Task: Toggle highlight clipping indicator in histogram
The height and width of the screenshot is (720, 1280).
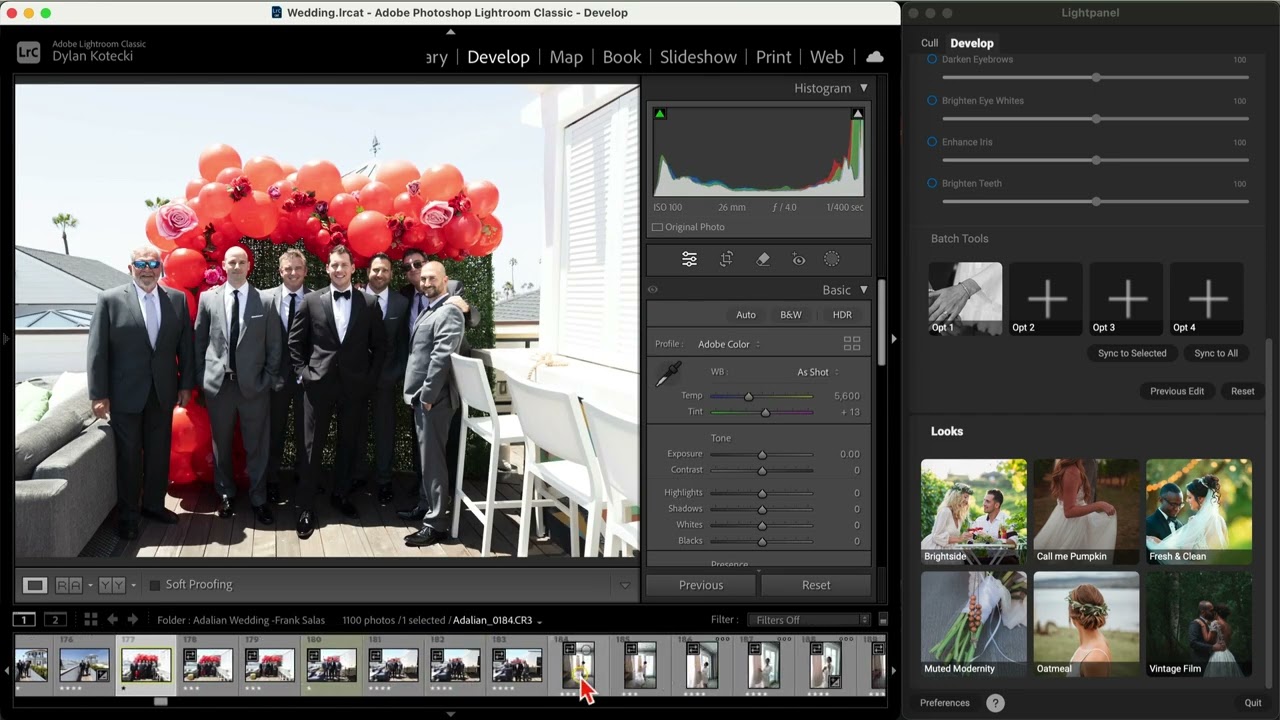Action: 857,114
